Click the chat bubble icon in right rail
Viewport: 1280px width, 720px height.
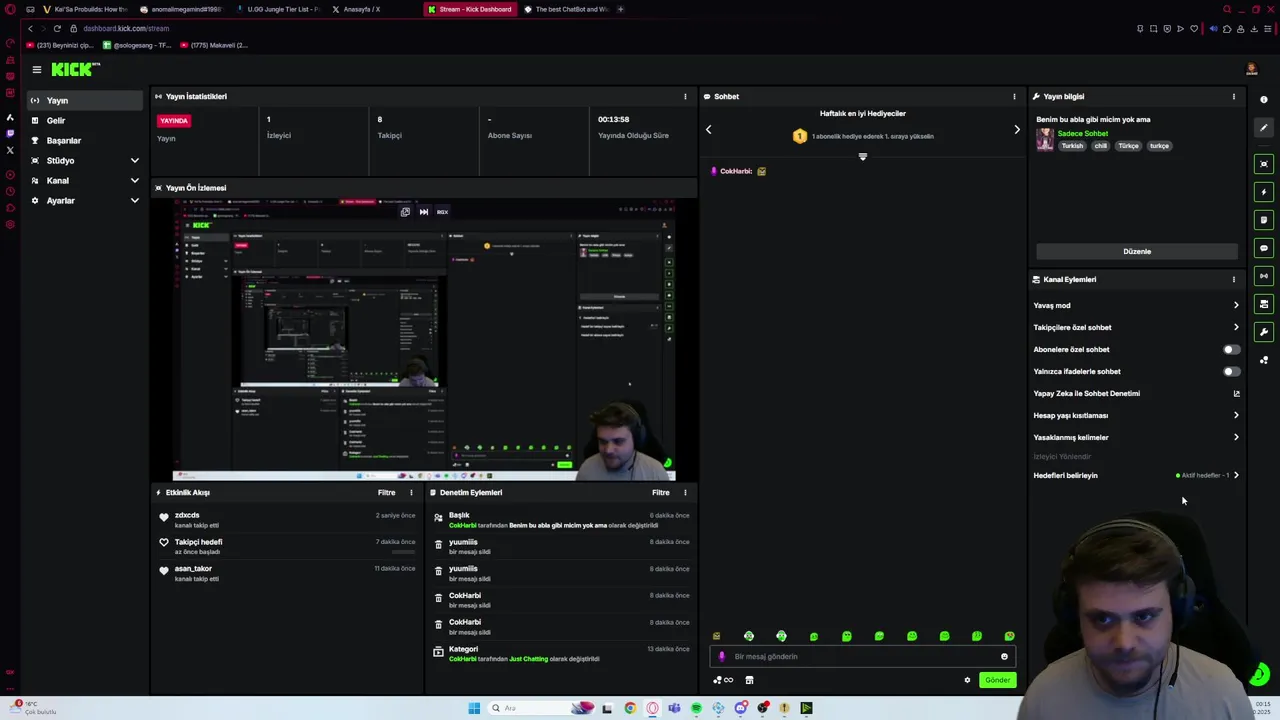1264,248
